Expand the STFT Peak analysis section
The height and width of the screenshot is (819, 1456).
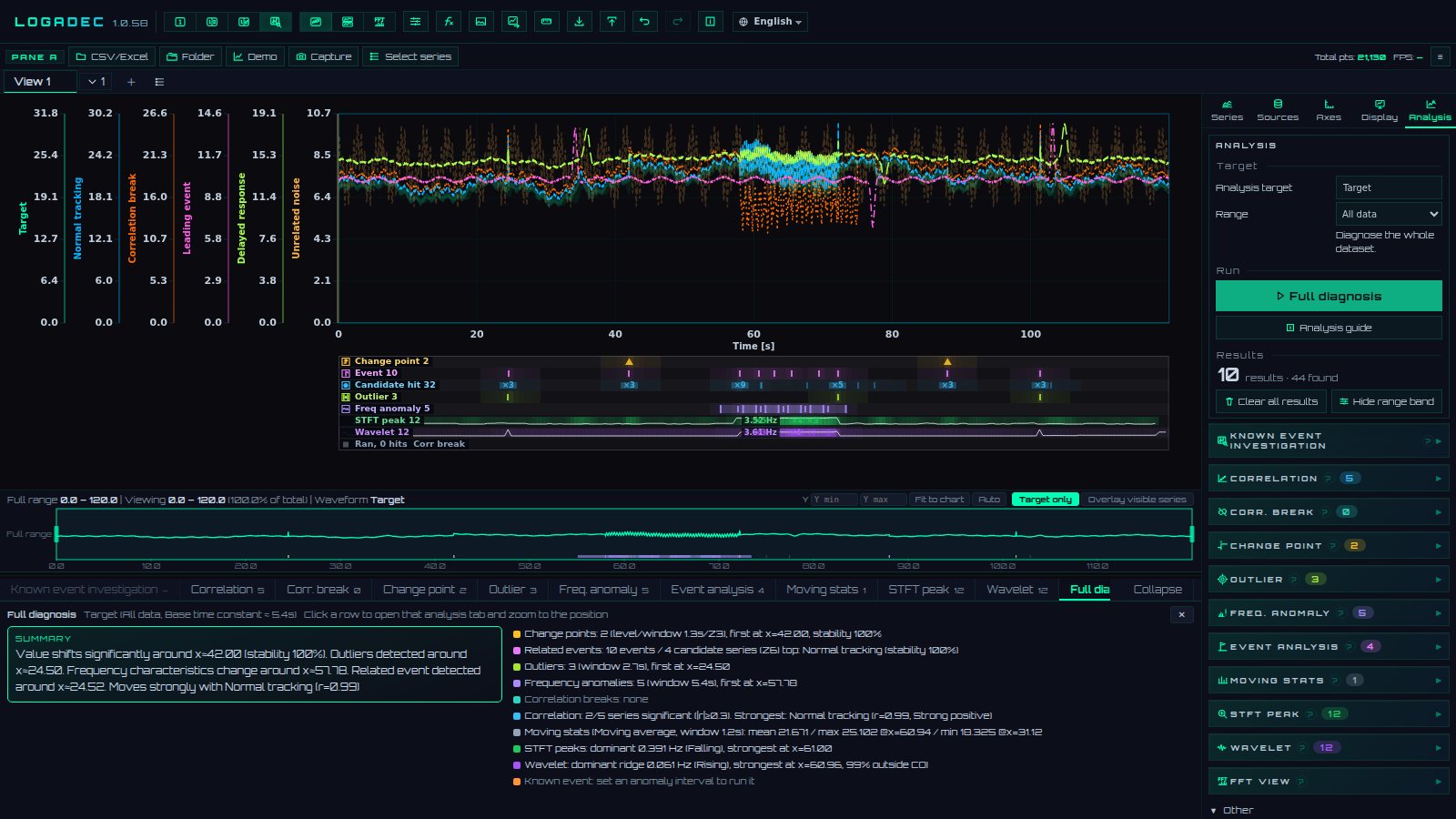coord(1329,713)
